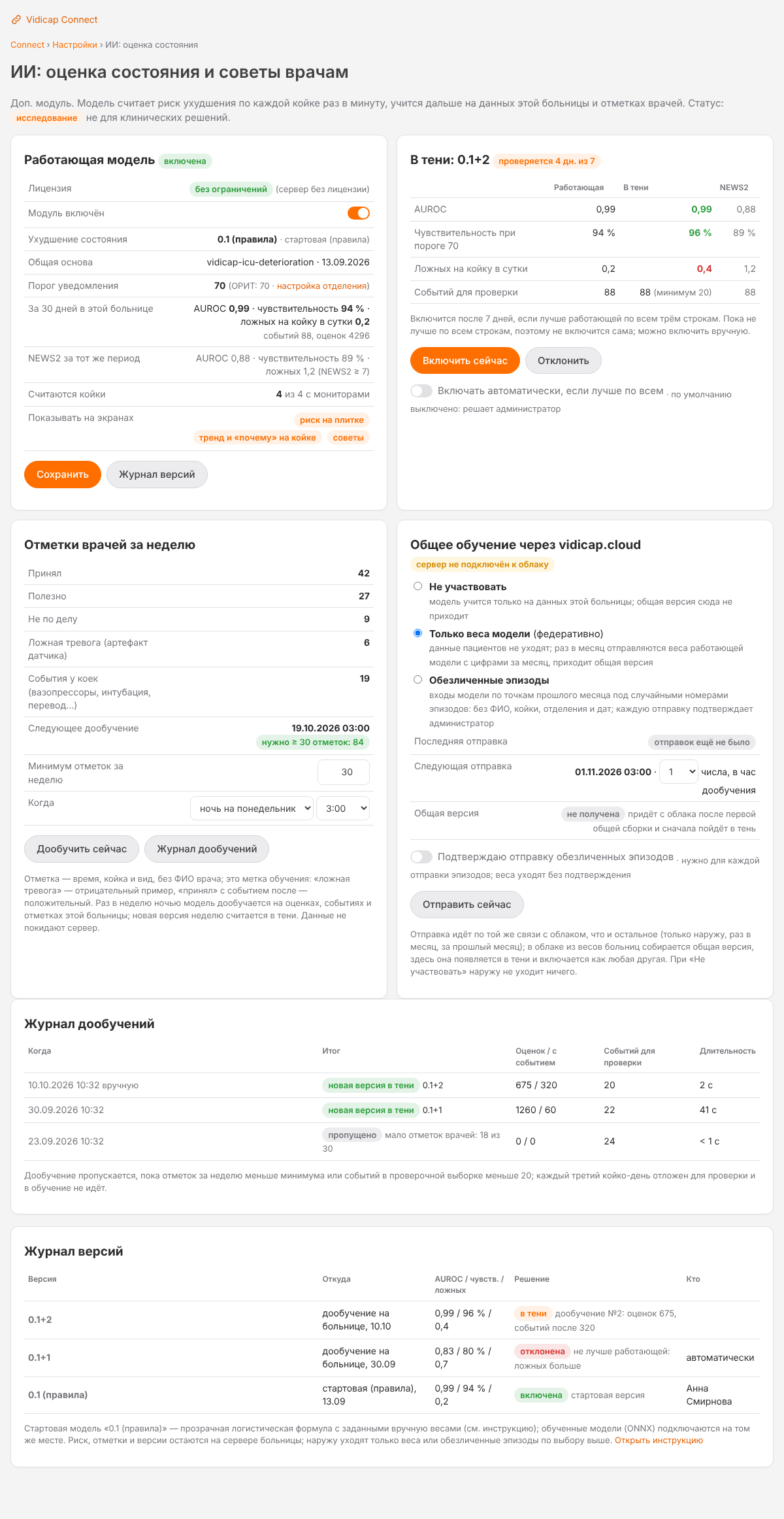This screenshot has height=1519, width=784.
Task: Select Только веса модели radio option
Action: pos(418,633)
